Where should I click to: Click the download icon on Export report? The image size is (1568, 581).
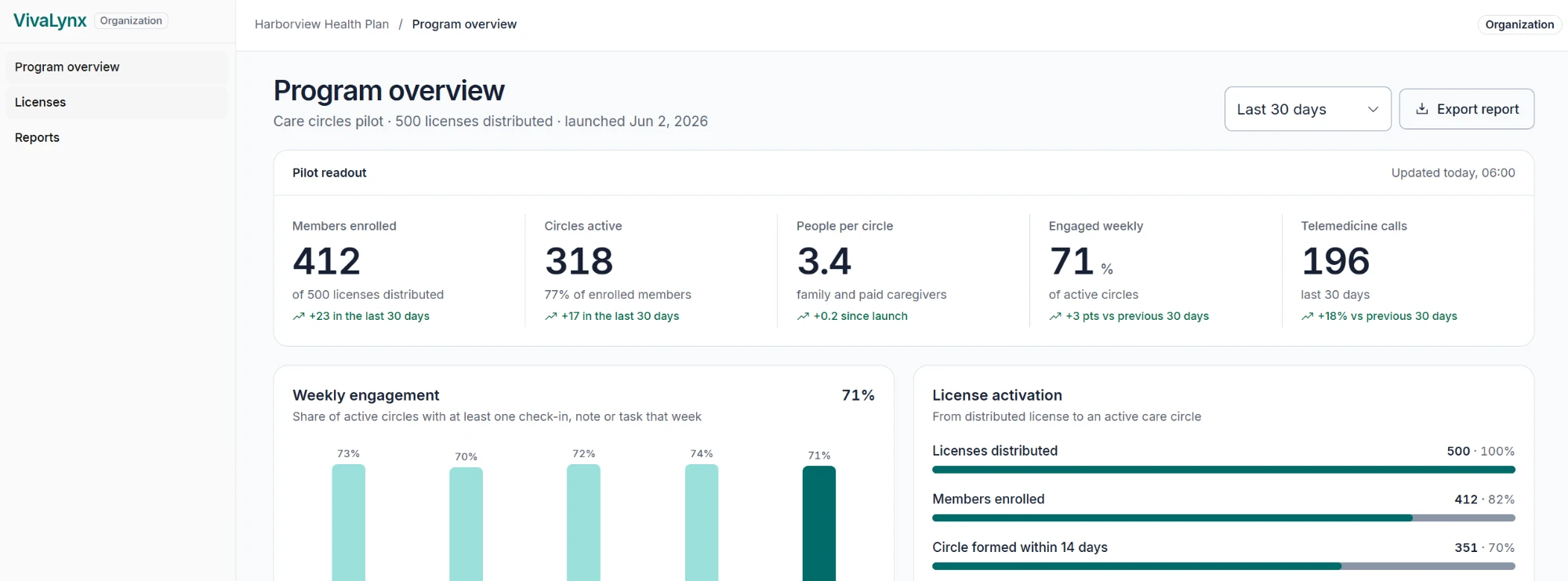(x=1422, y=109)
